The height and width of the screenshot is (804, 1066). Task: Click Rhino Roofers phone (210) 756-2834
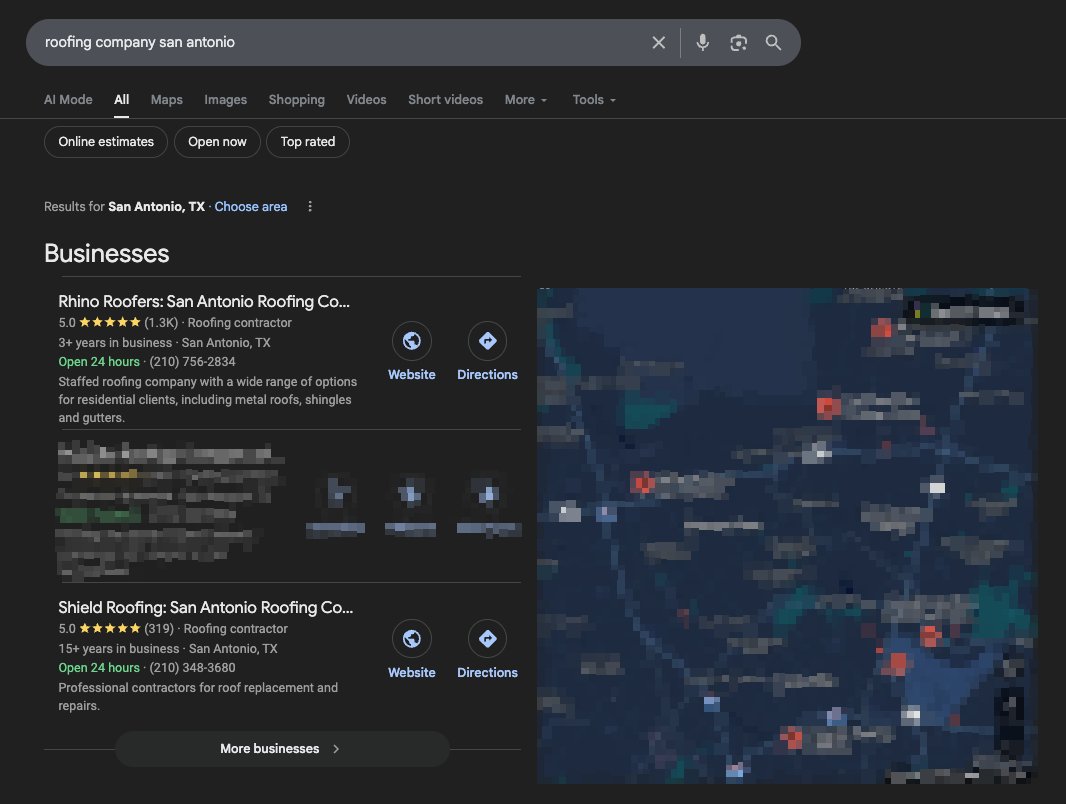pyautogui.click(x=192, y=362)
